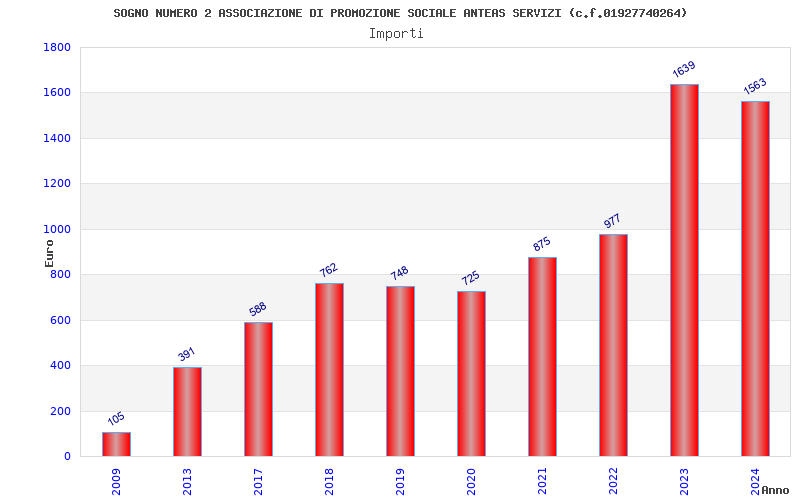800x500 pixels.
Task: Click the value label 1563
Action: [x=755, y=86]
